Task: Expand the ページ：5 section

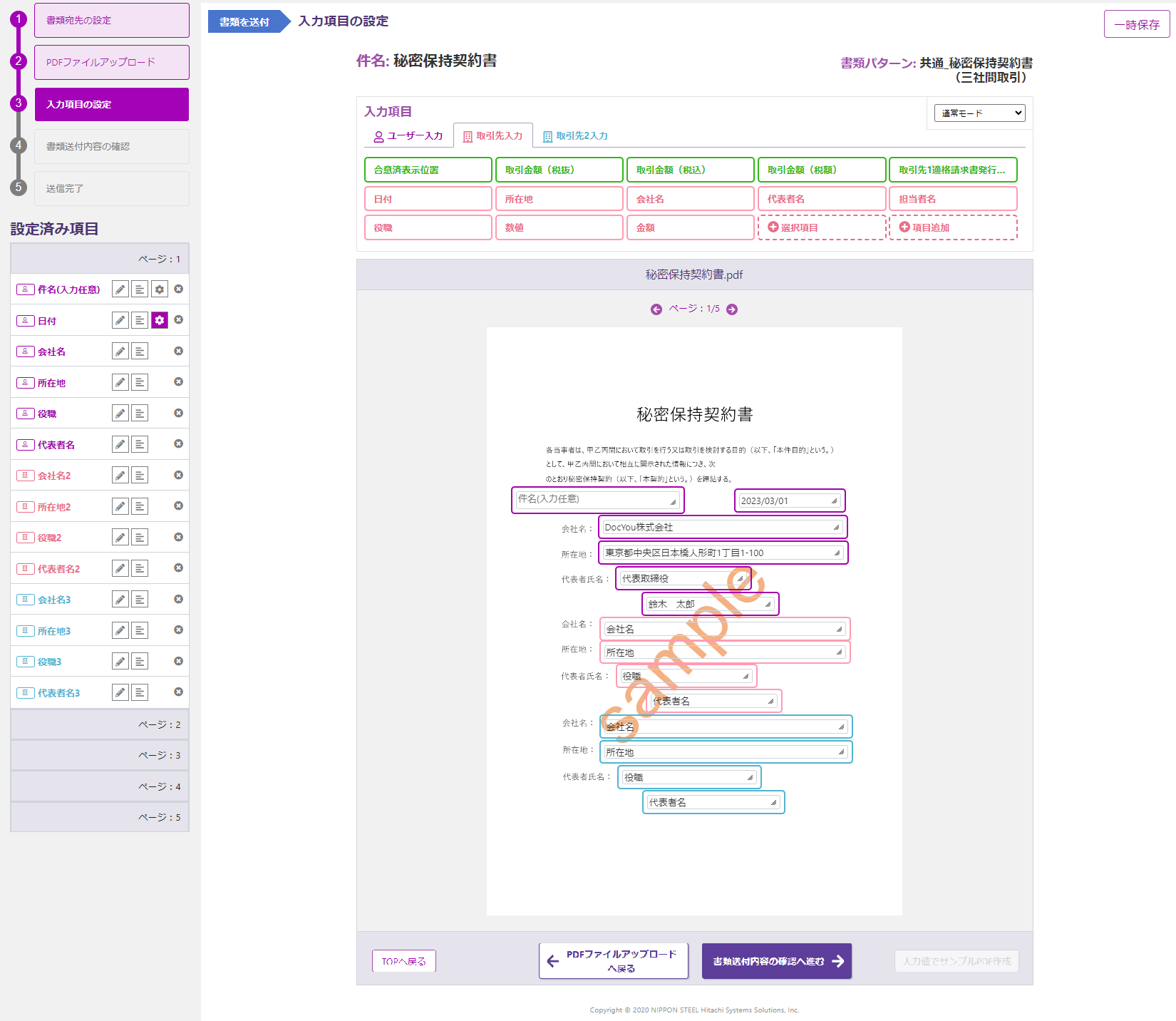Action: coord(100,817)
